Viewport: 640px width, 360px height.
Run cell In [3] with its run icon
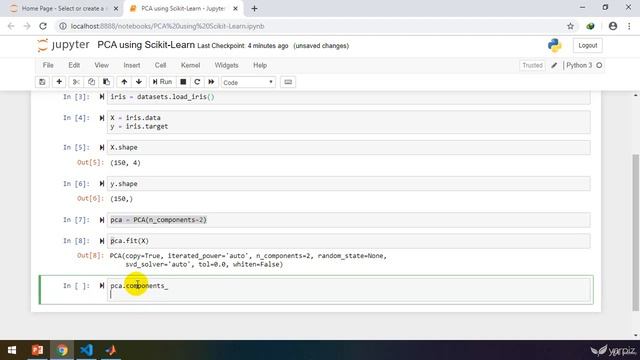click(102, 97)
